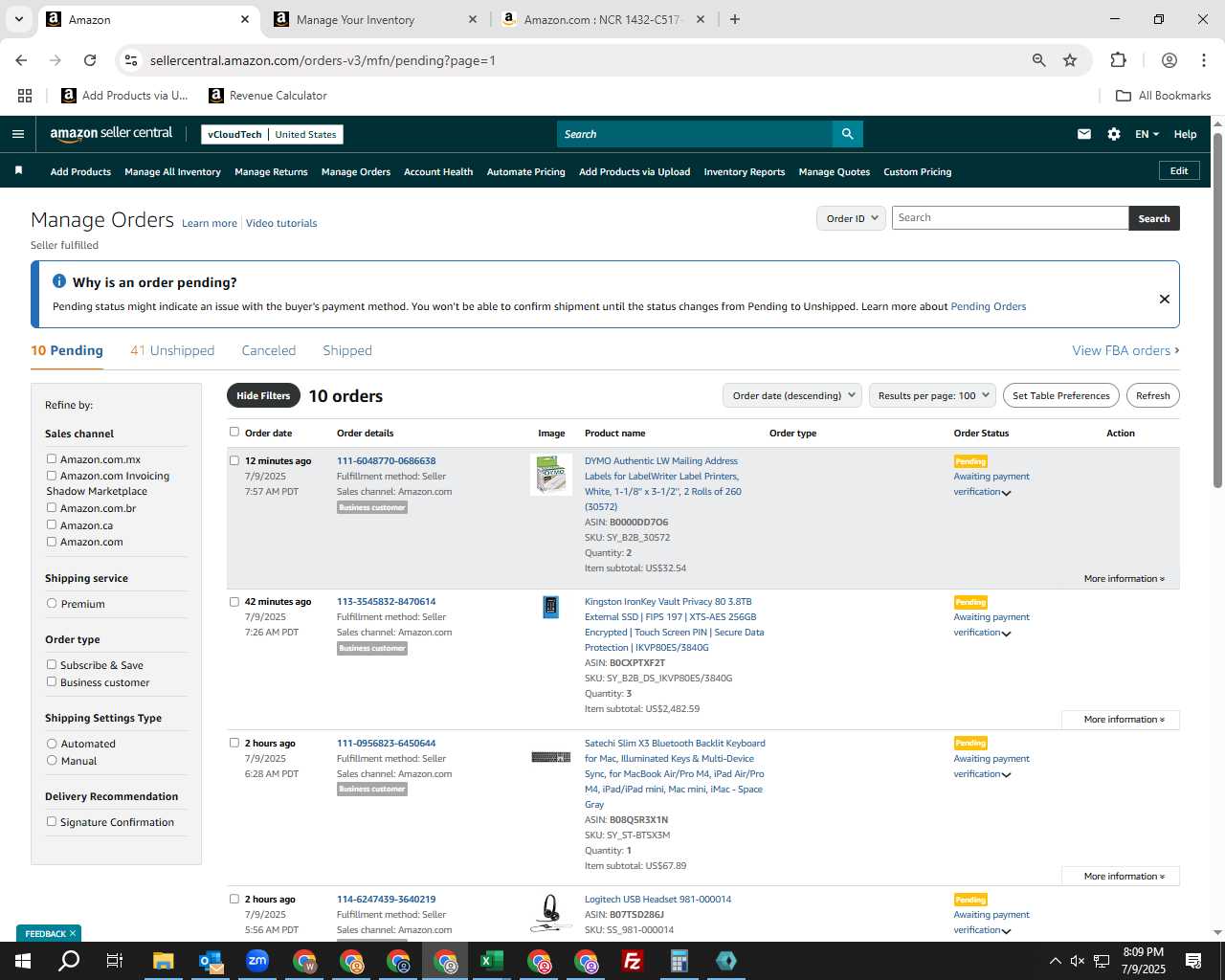This screenshot has width=1225, height=980.
Task: Click the DYMO labels product thumbnail
Action: (551, 475)
